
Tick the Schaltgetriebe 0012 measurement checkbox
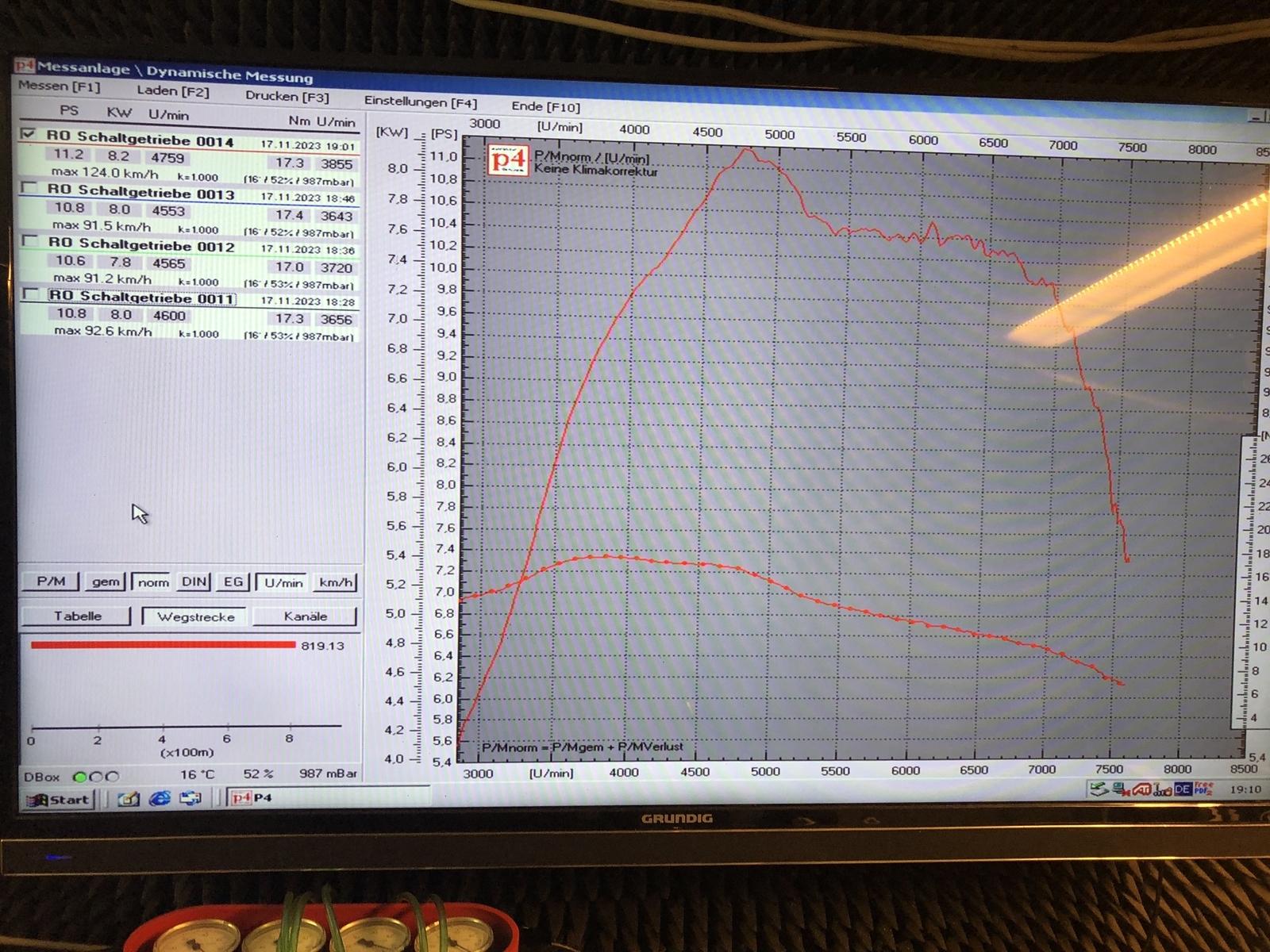[x=31, y=240]
